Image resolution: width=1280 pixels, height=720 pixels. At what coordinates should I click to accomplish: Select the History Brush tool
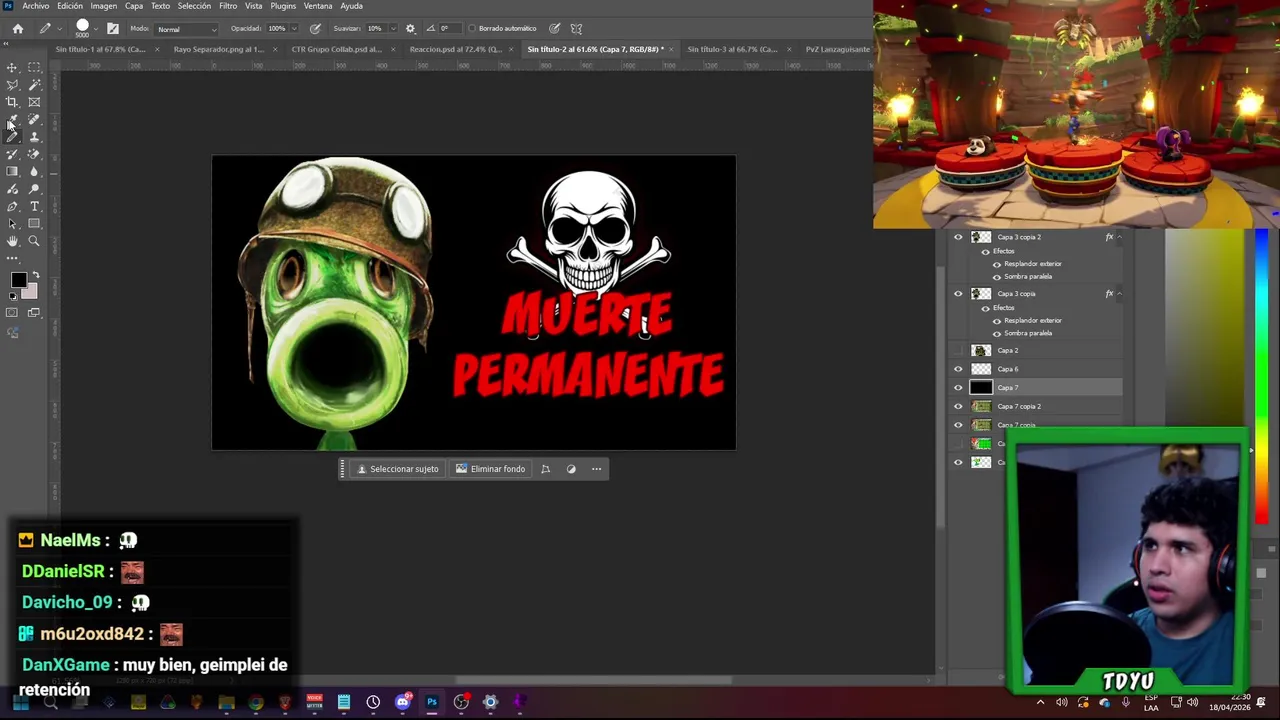click(12, 154)
